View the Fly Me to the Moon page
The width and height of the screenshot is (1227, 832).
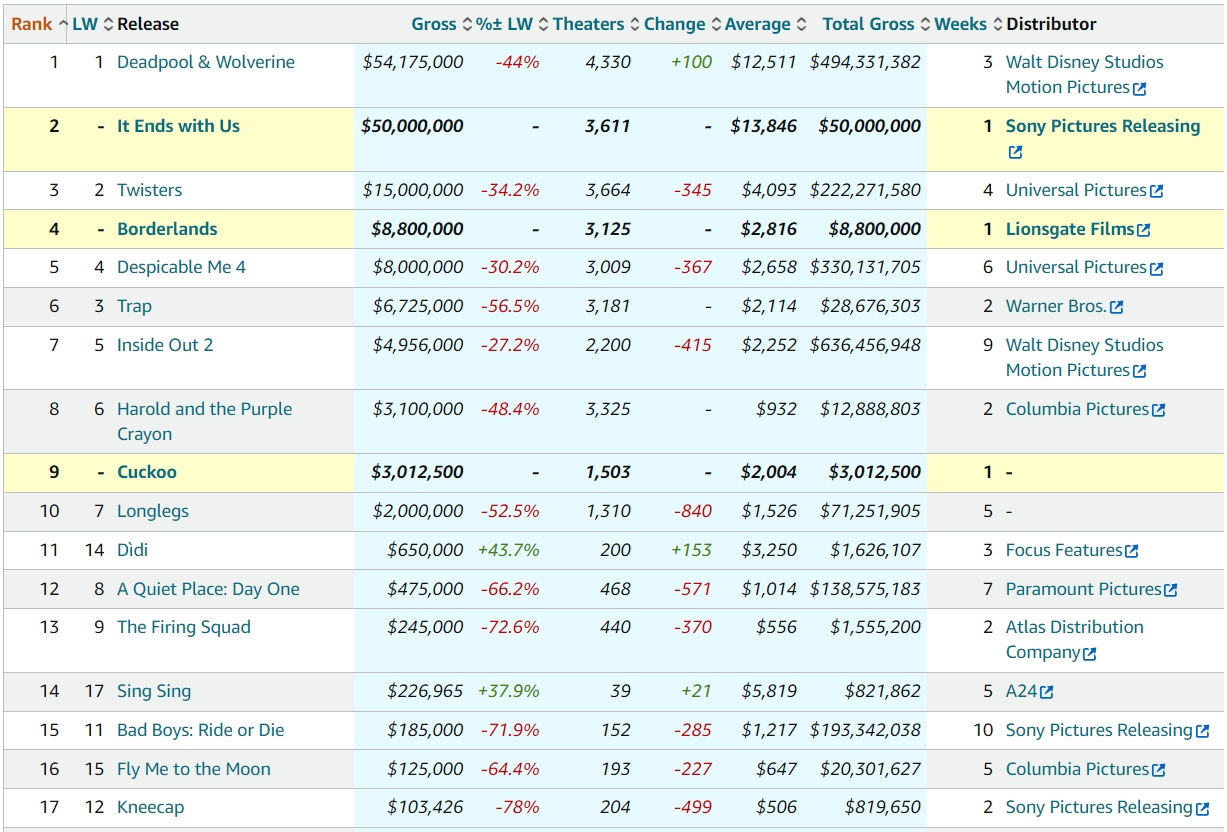pos(194,769)
